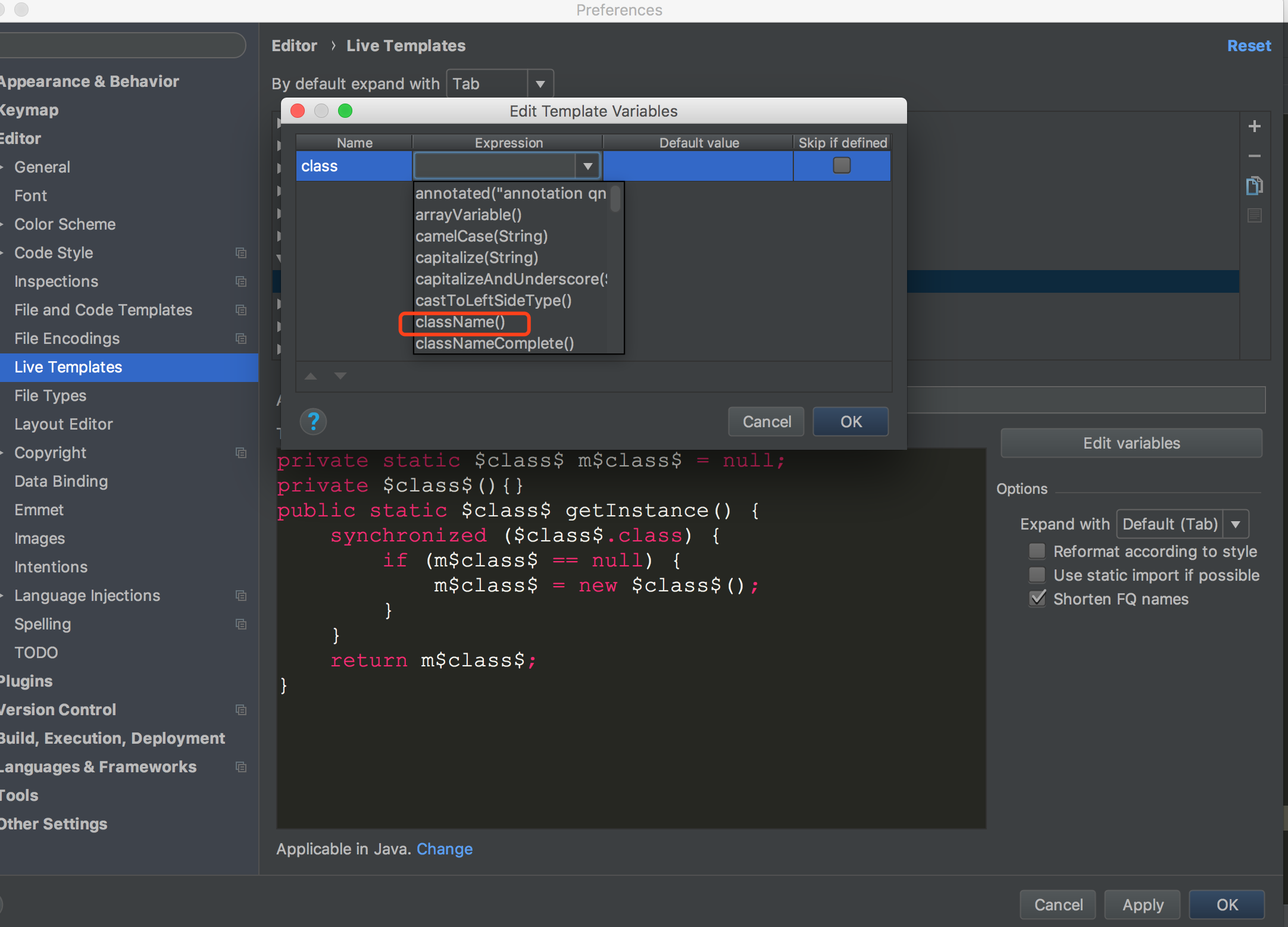Image resolution: width=1288 pixels, height=927 pixels.
Task: Toggle Skip if defined checkbox for class
Action: coord(842,166)
